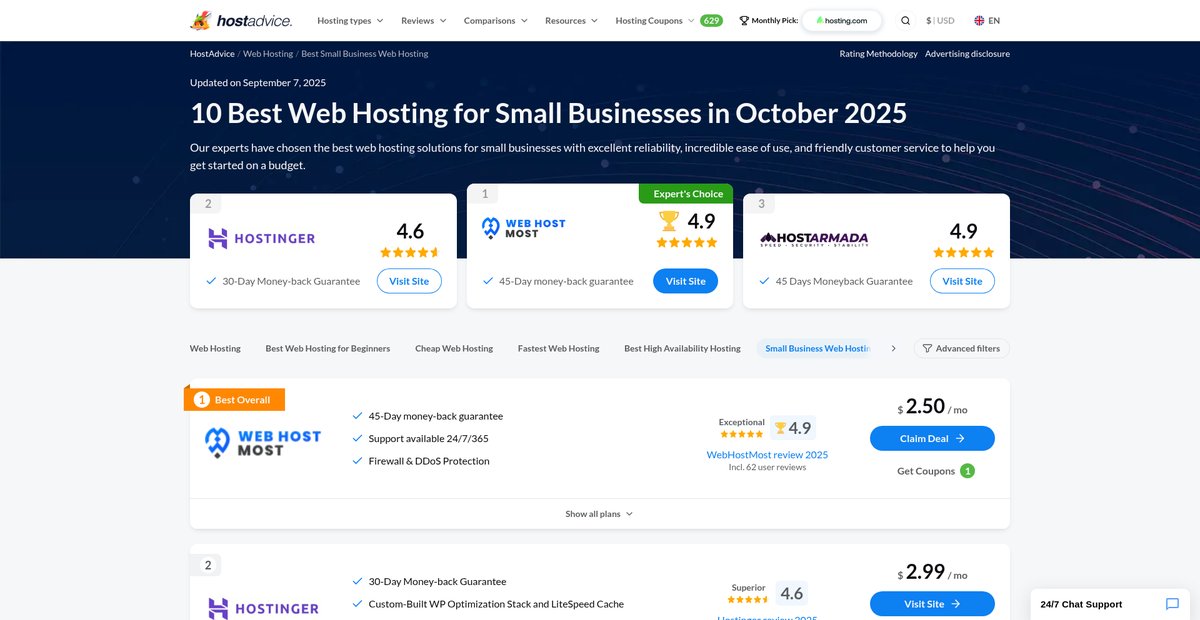Expand the Comparisons menu
Image resolution: width=1200 pixels, height=620 pixels.
[496, 20]
